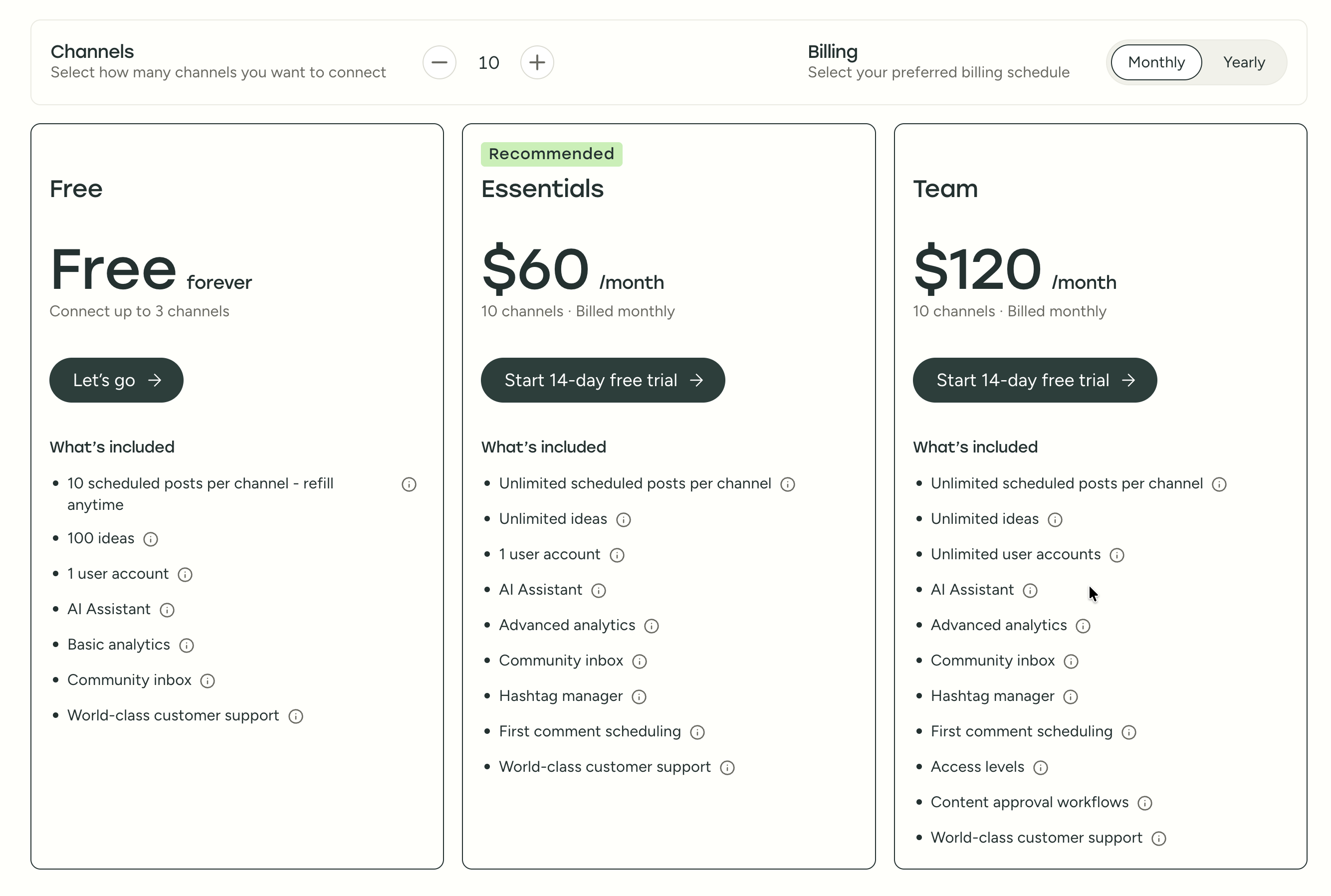
Task: Decrease the channel count
Action: coord(440,62)
